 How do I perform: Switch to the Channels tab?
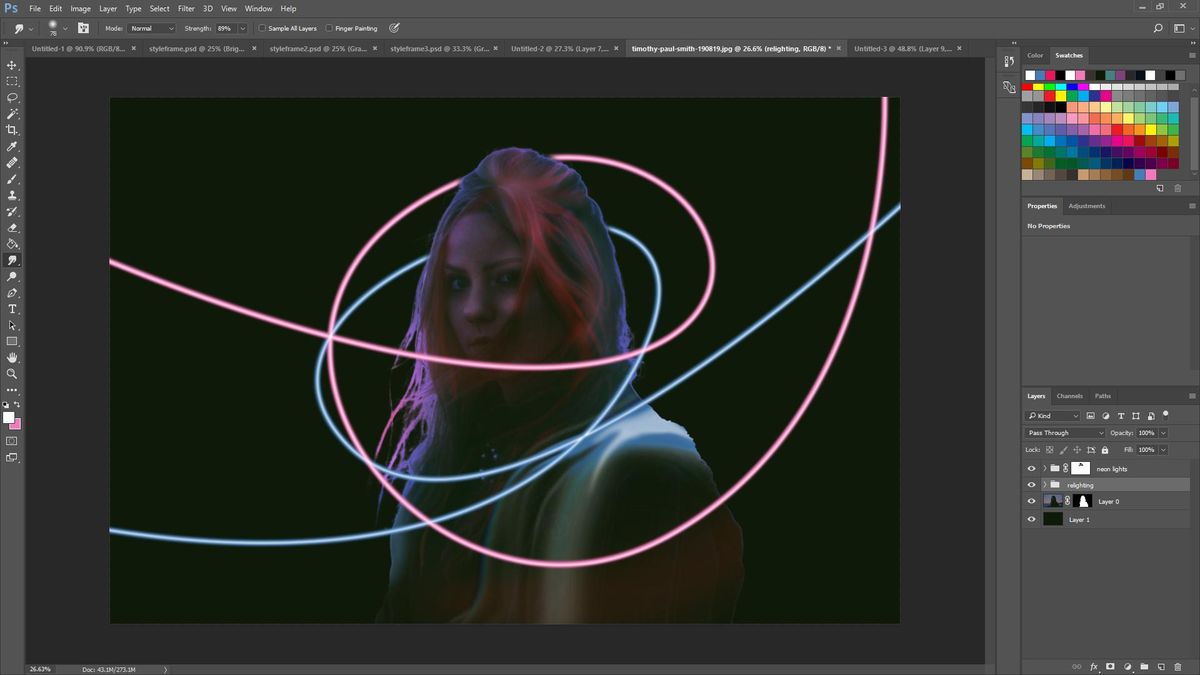click(x=1069, y=395)
